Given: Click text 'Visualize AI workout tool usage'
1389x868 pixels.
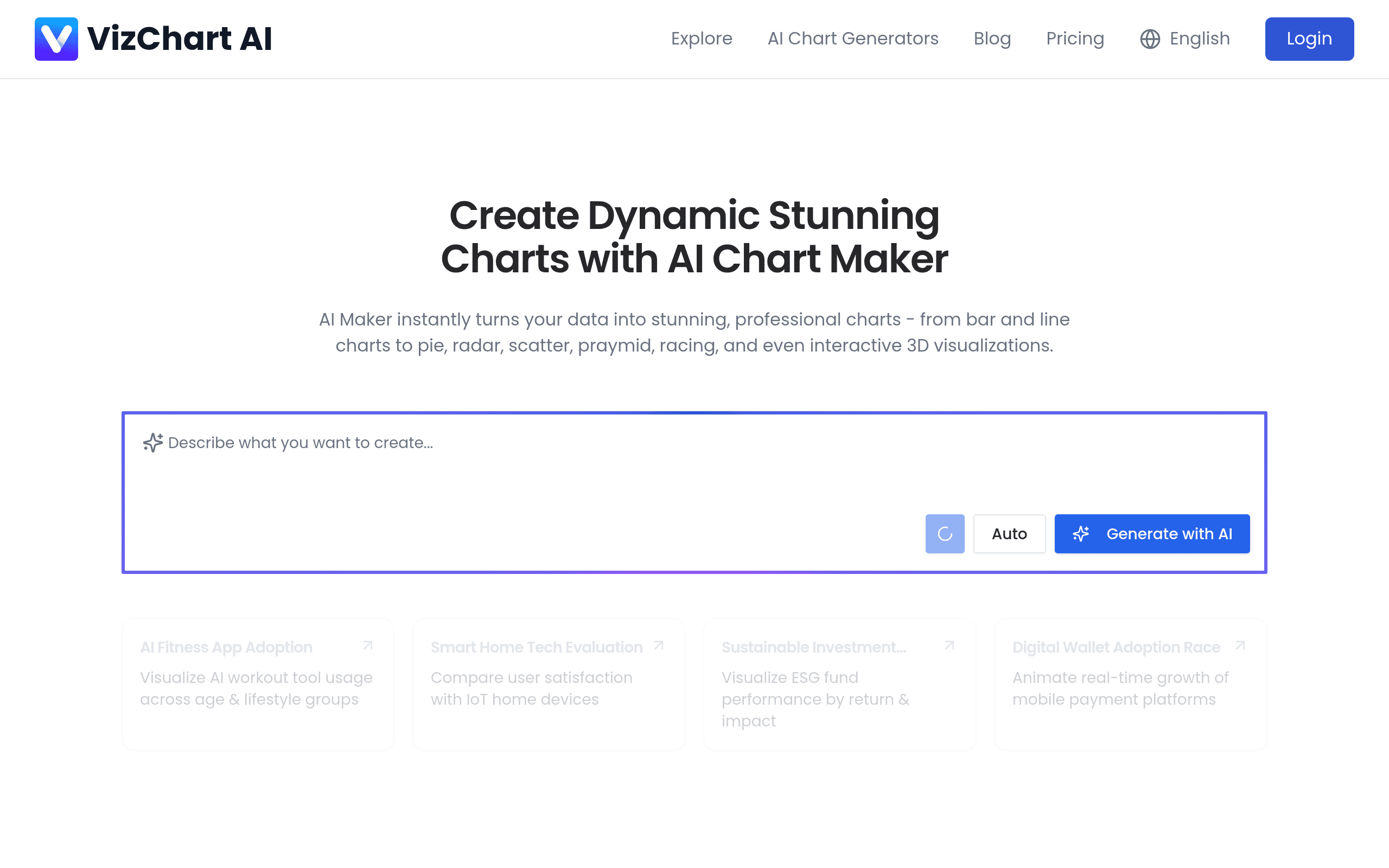Looking at the screenshot, I should [257, 688].
